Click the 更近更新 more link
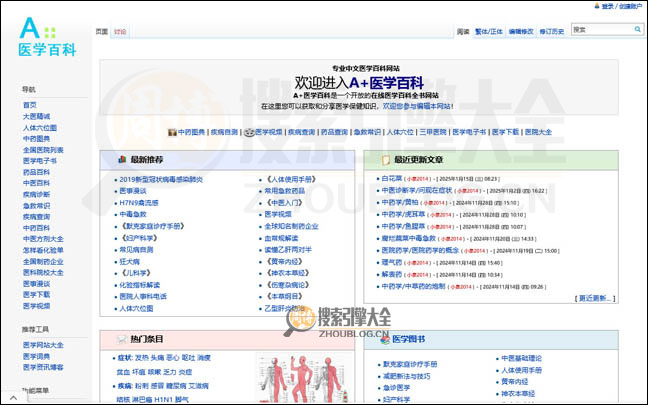This screenshot has height=405, width=648. (595, 298)
